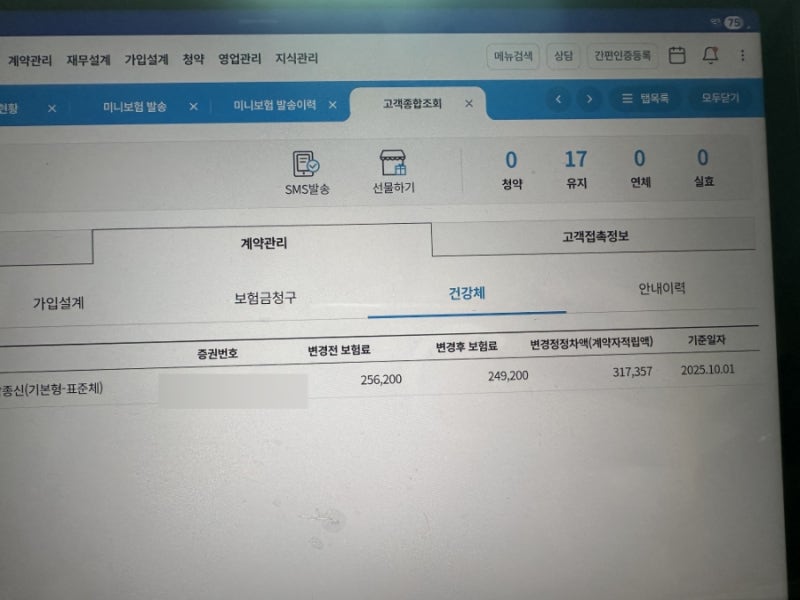Switch to the 미니보험 발송이력 tab
Screen dimensions: 800x600
coord(274,105)
